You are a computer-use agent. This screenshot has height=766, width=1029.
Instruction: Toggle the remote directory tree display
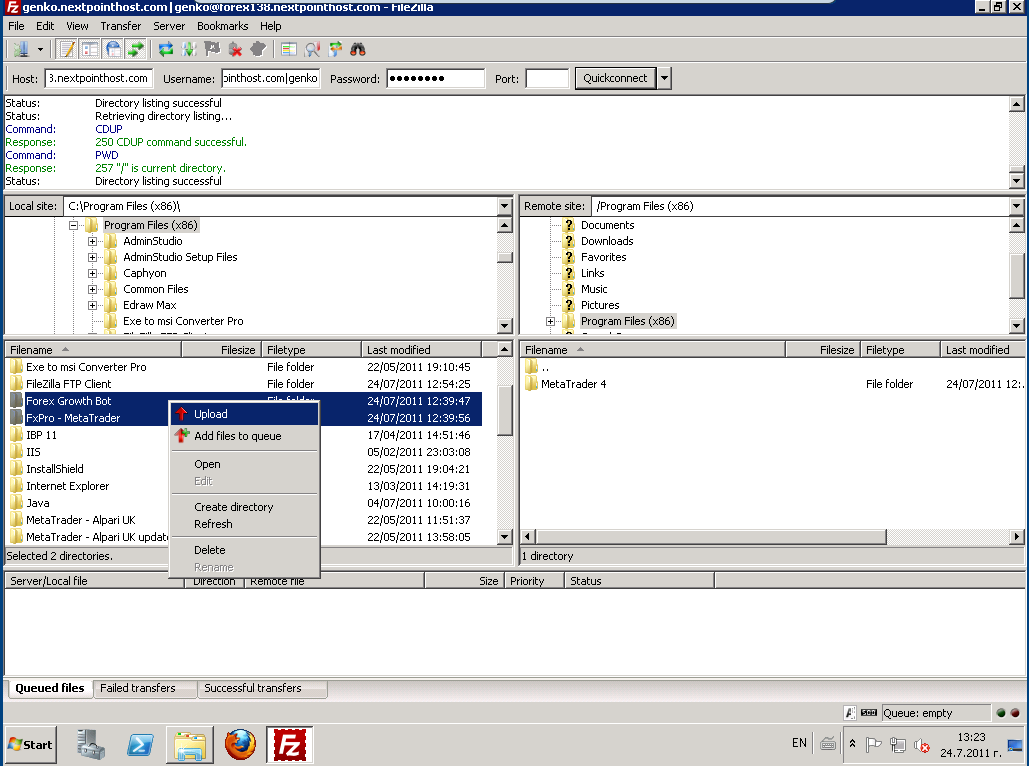click(x=113, y=49)
